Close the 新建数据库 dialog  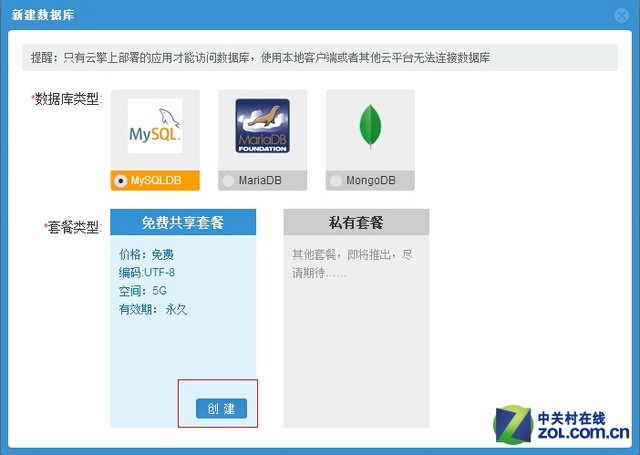[622, 16]
